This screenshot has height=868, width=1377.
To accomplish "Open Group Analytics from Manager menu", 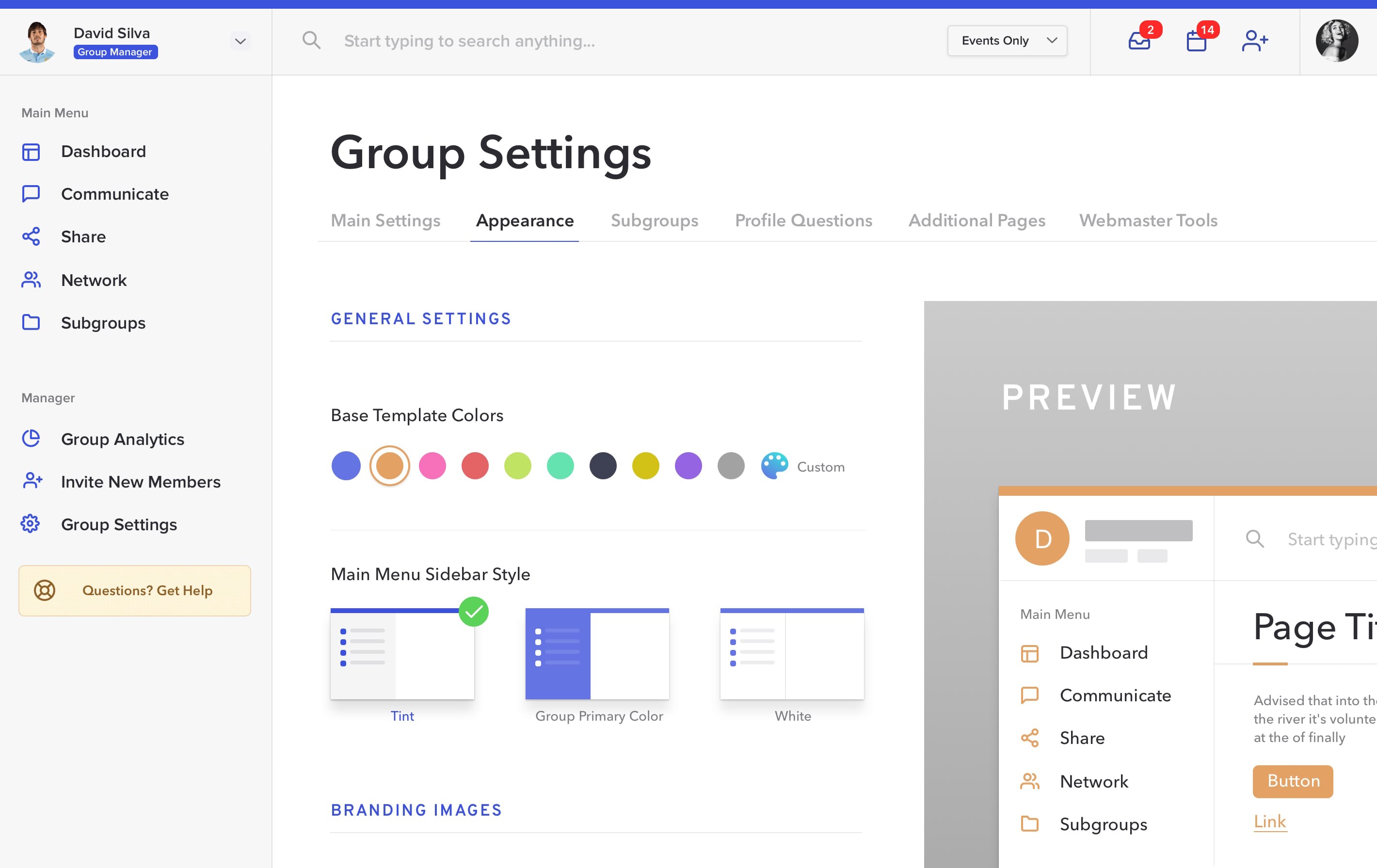I will (122, 439).
